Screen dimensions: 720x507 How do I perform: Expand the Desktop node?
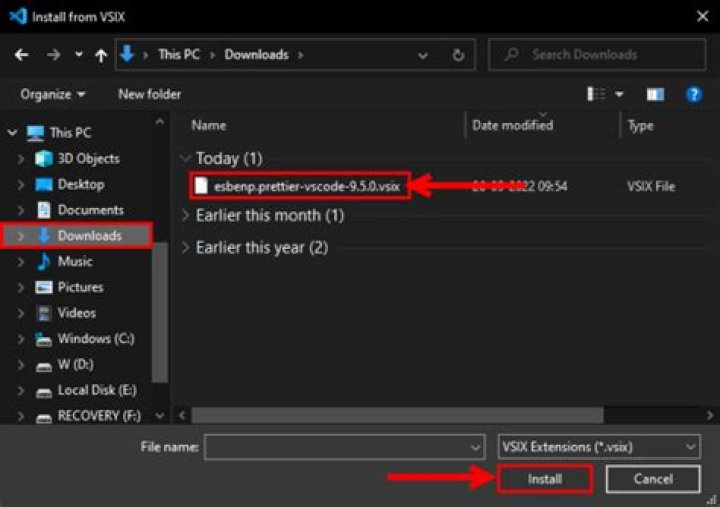(x=20, y=185)
